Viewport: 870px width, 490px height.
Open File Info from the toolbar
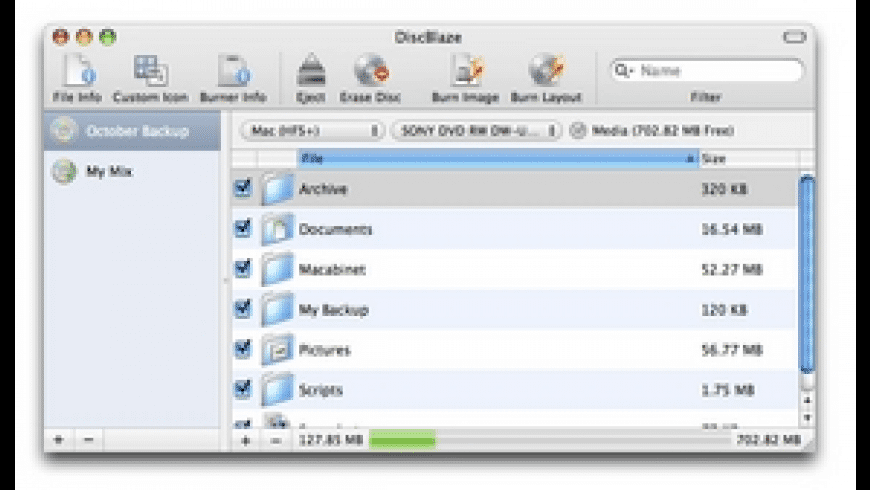coord(78,78)
